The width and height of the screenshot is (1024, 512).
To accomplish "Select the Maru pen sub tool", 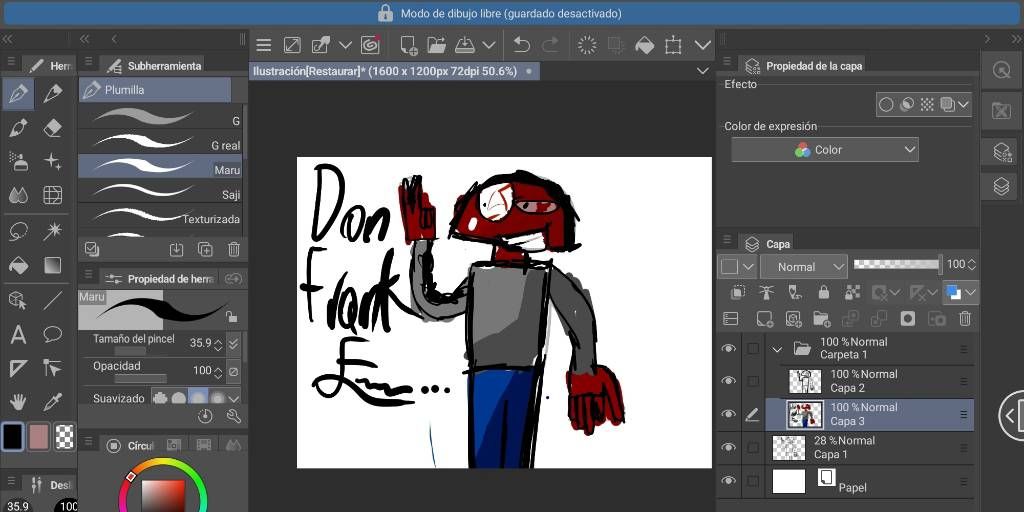I will (160, 166).
